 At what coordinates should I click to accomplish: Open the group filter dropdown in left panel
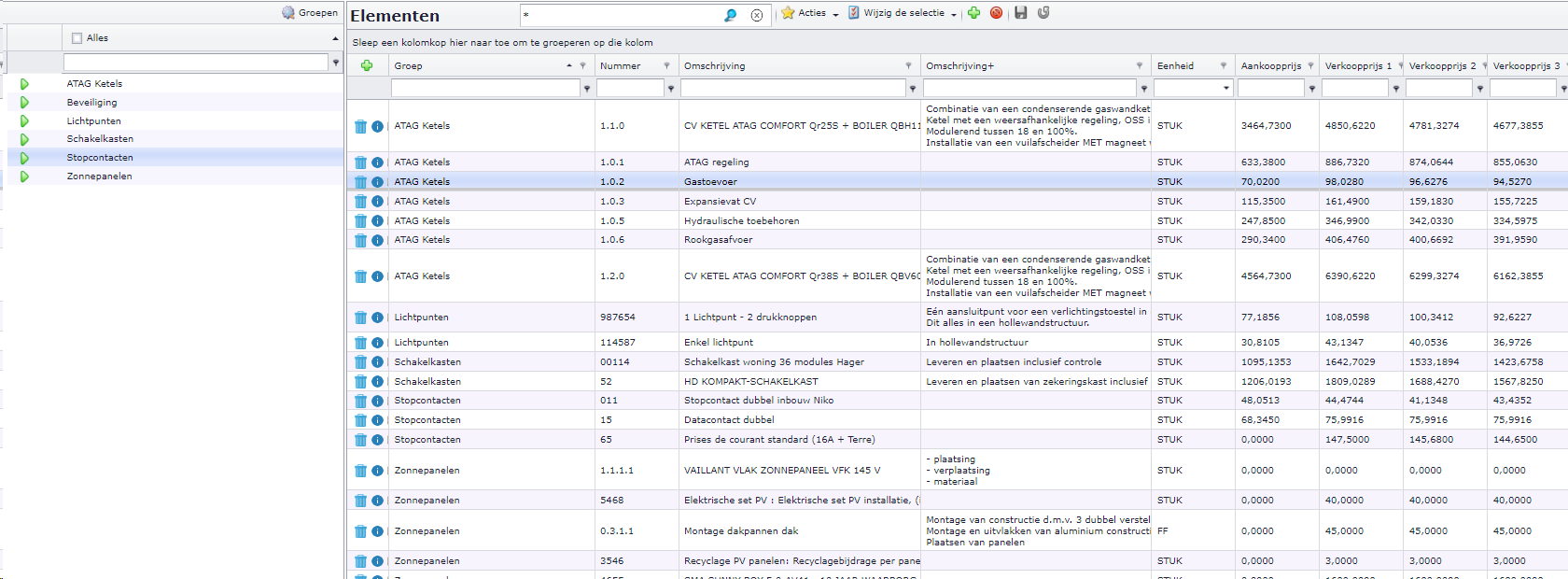click(336, 63)
